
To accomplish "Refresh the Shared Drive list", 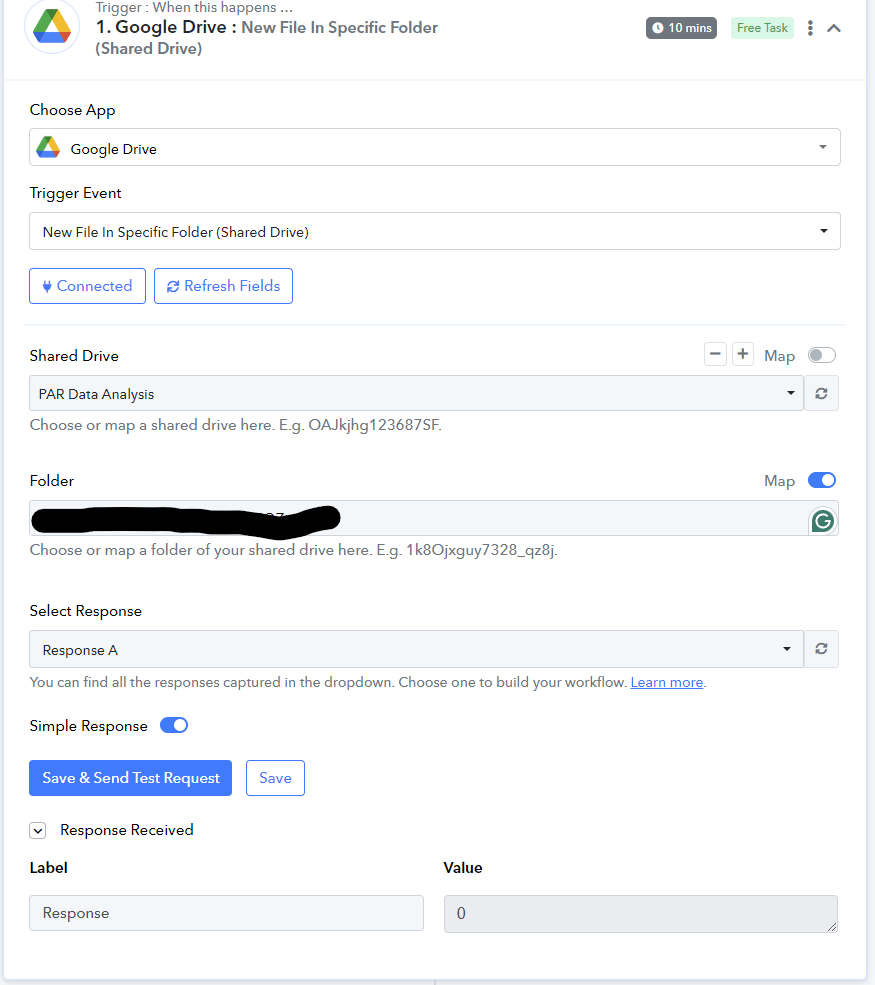I will (822, 393).
